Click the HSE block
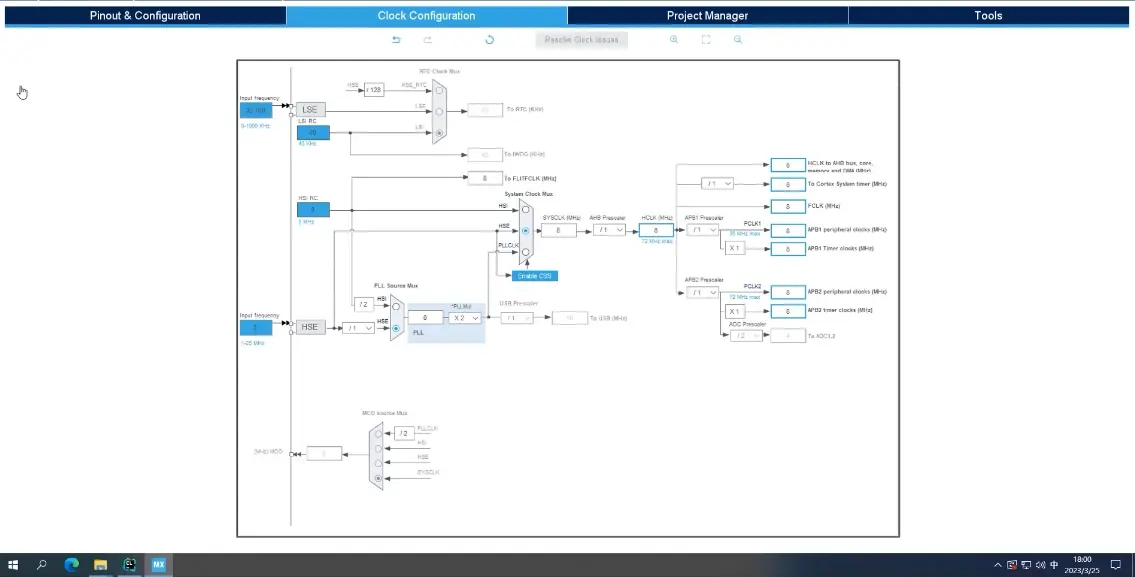 [310, 327]
